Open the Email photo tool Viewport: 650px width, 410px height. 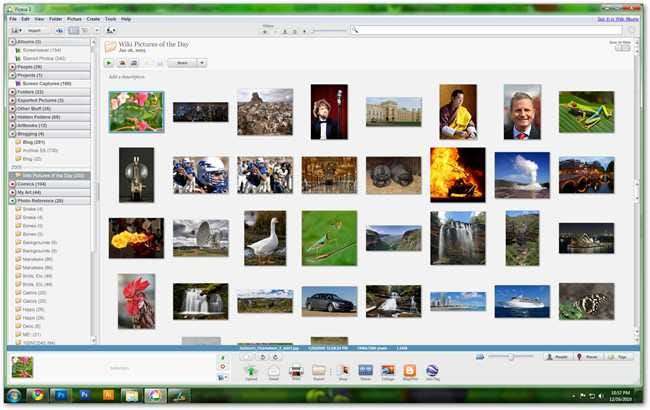pyautogui.click(x=273, y=370)
